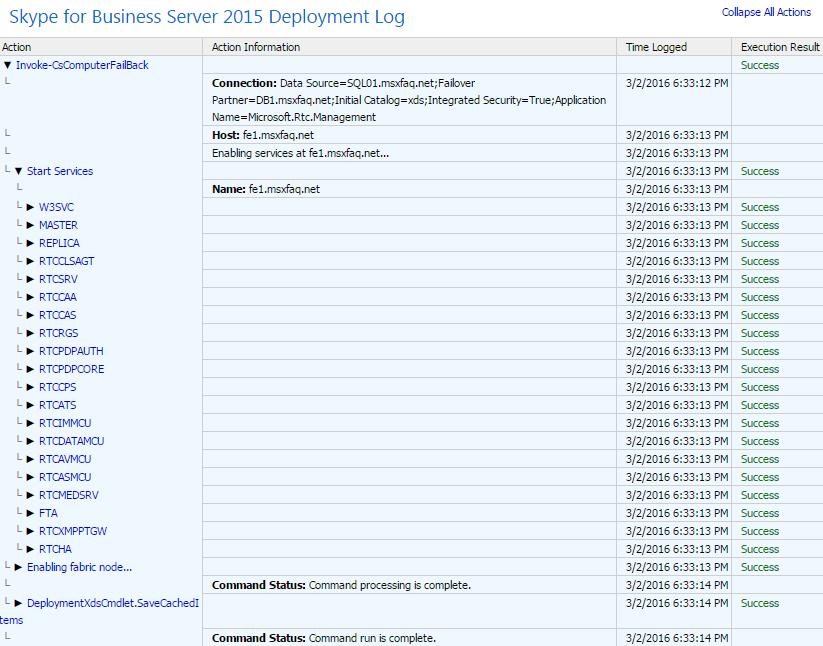The width and height of the screenshot is (823, 646).
Task: Choose the RTCRGS service link
Action: pyautogui.click(x=58, y=333)
